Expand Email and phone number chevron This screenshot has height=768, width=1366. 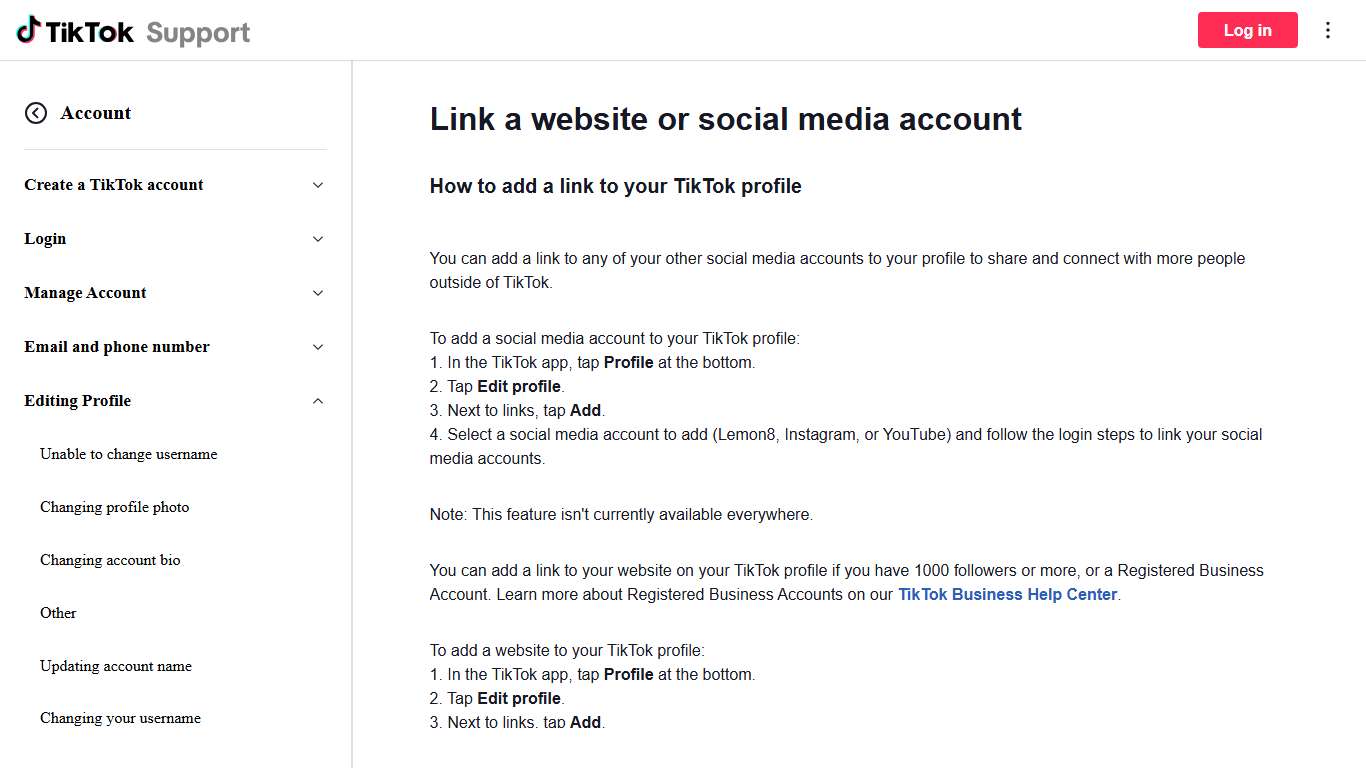(x=318, y=347)
